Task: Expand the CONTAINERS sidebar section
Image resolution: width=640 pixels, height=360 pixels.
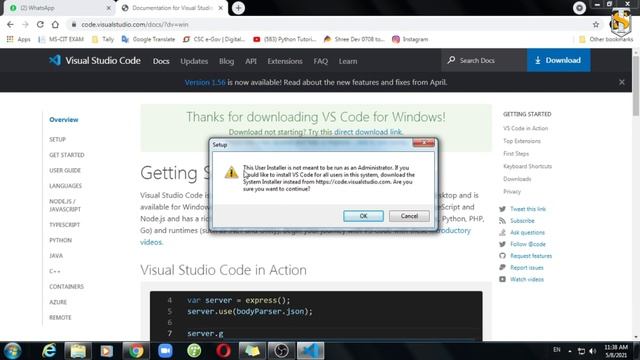Action: pyautogui.click(x=67, y=287)
